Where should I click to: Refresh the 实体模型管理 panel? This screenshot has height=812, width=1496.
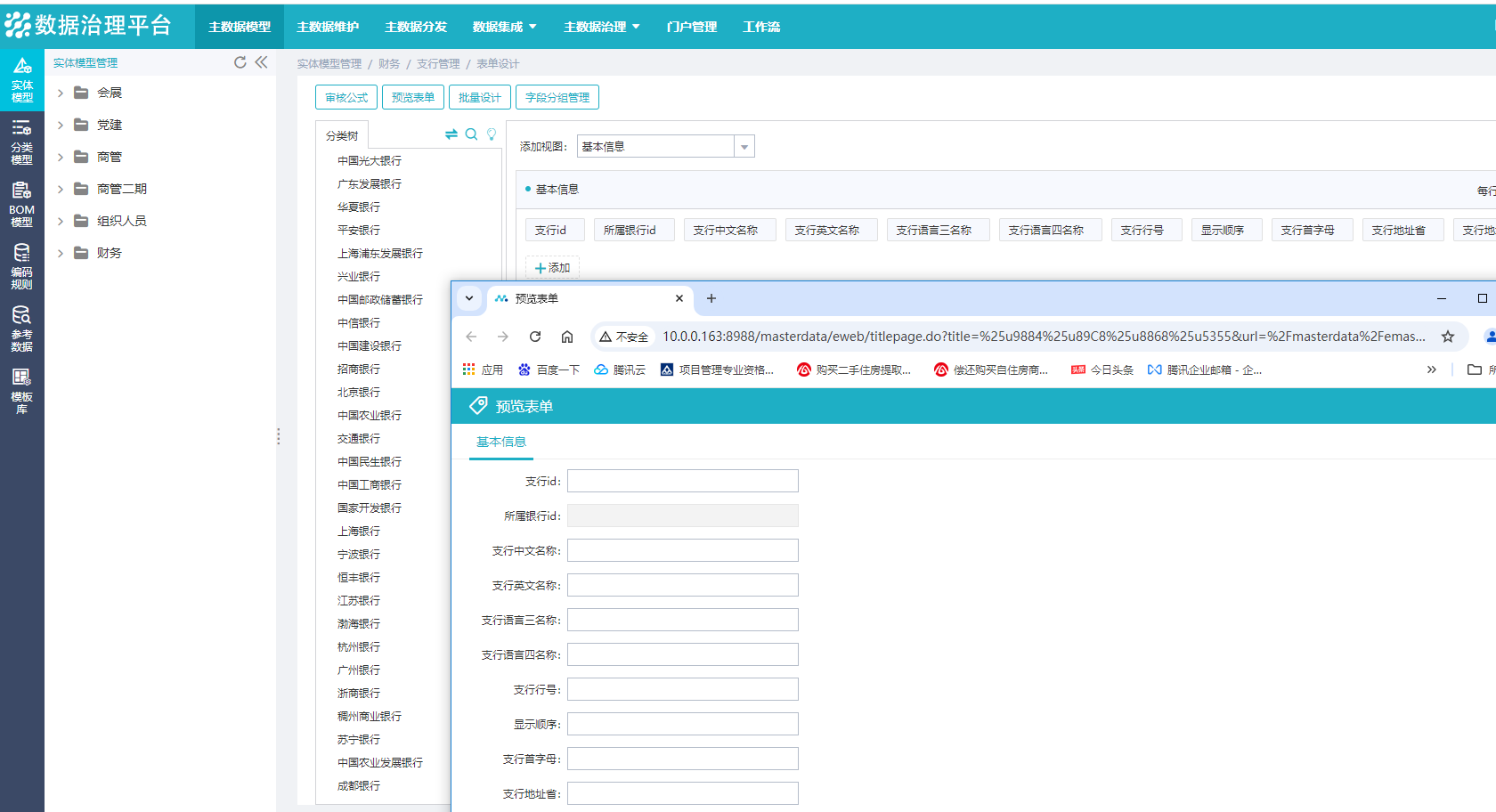coord(240,62)
